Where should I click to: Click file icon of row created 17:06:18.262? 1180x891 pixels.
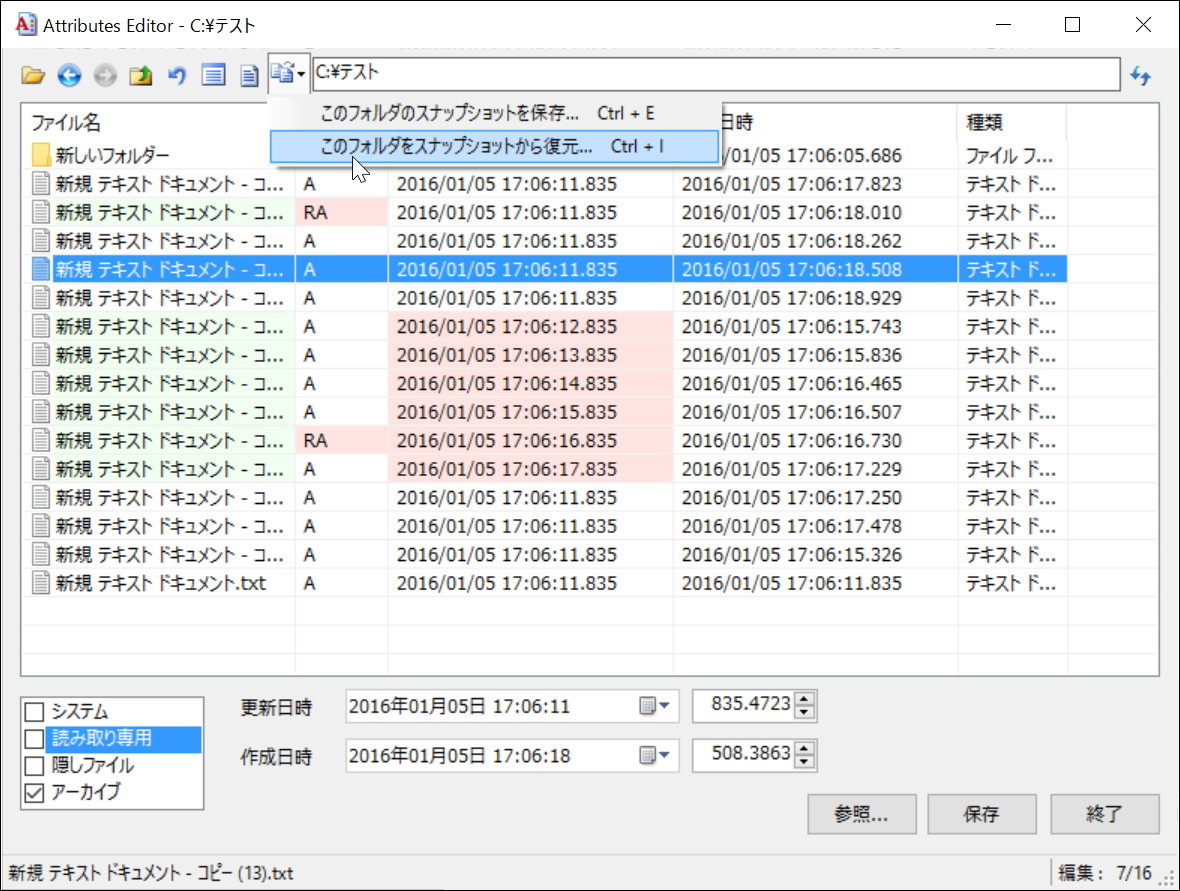click(41, 241)
